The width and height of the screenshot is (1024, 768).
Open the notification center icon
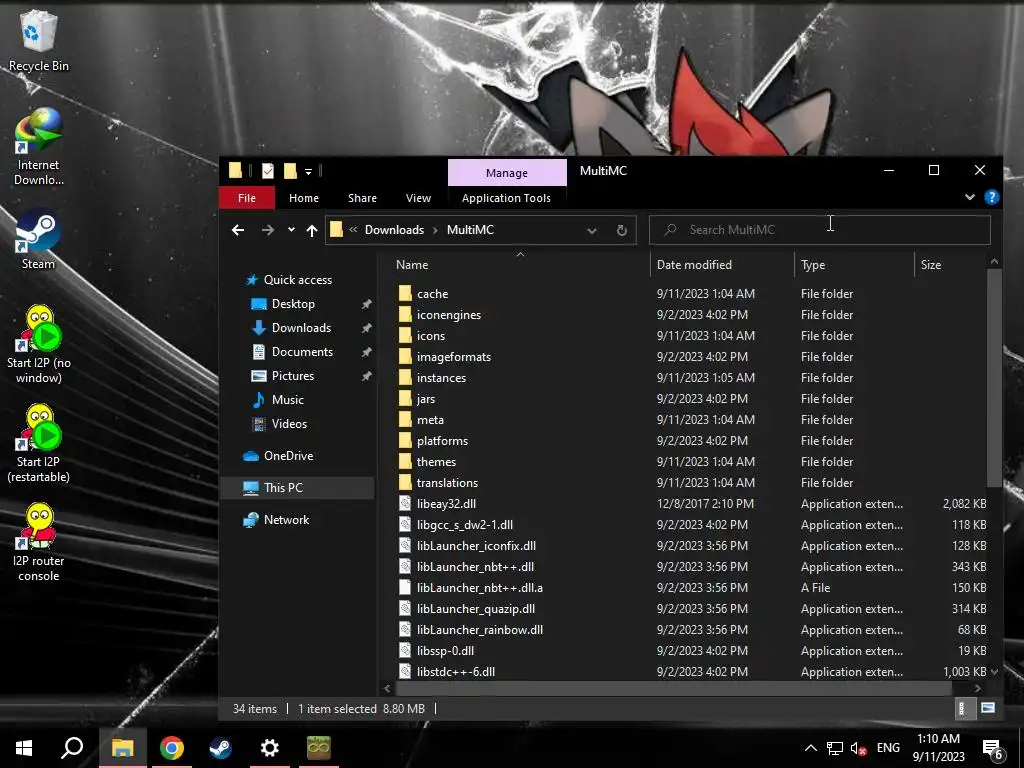point(993,748)
